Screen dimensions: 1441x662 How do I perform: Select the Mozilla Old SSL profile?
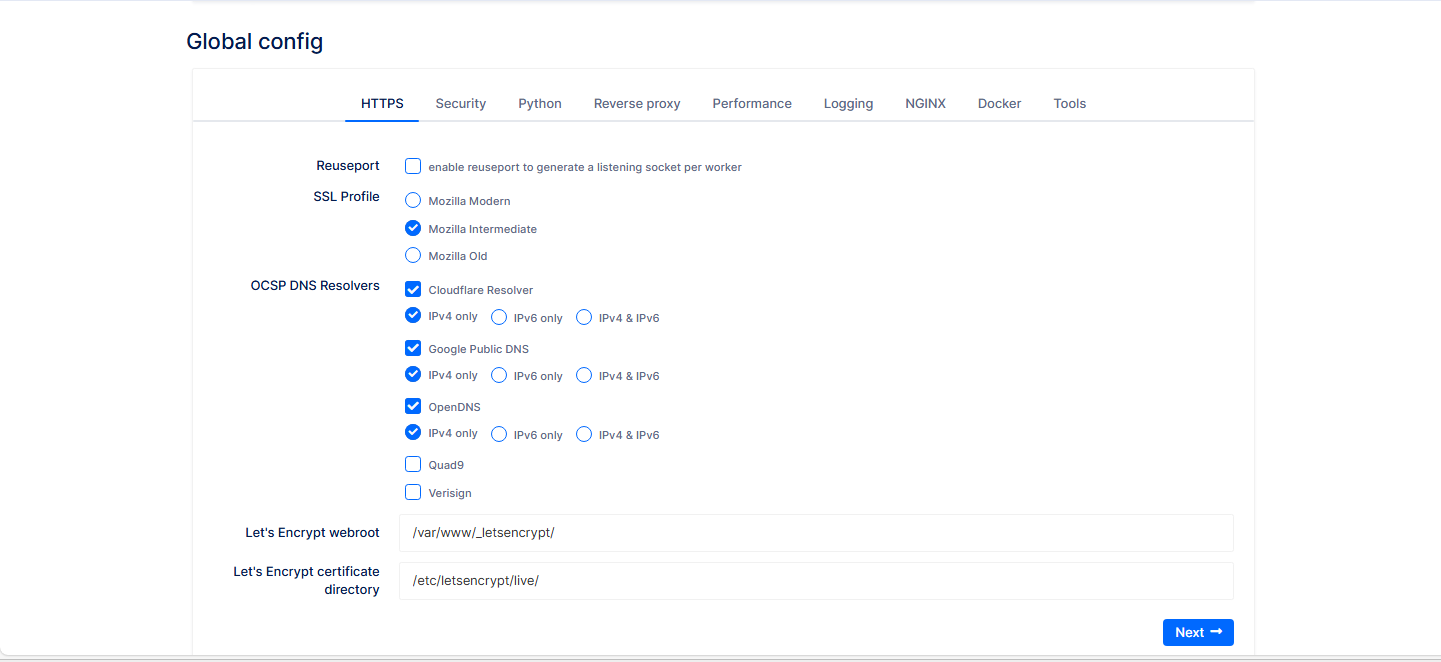point(413,255)
